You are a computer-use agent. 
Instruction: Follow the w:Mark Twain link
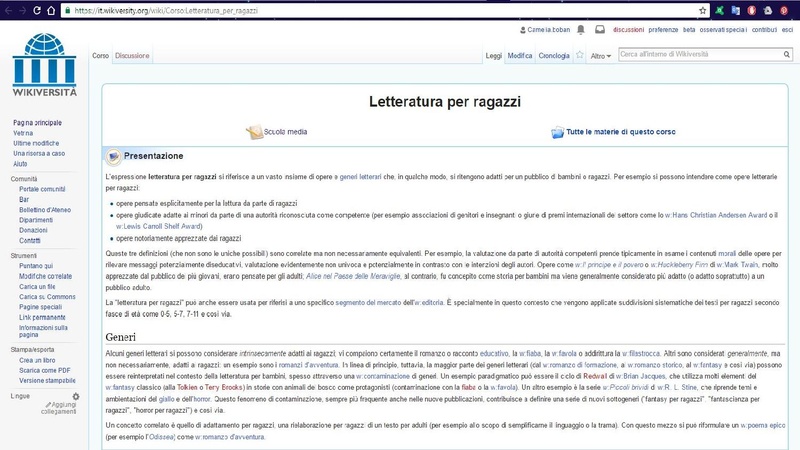pos(737,265)
